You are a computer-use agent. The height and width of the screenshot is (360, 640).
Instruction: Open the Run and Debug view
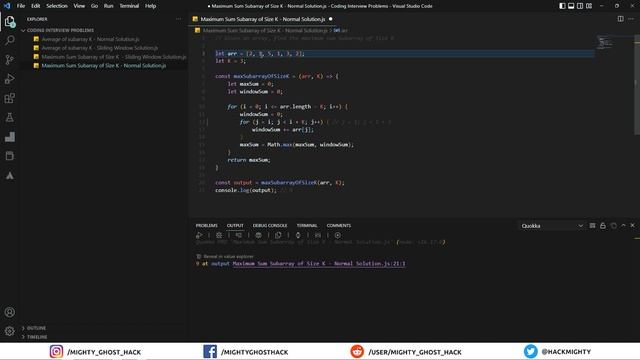[10, 79]
